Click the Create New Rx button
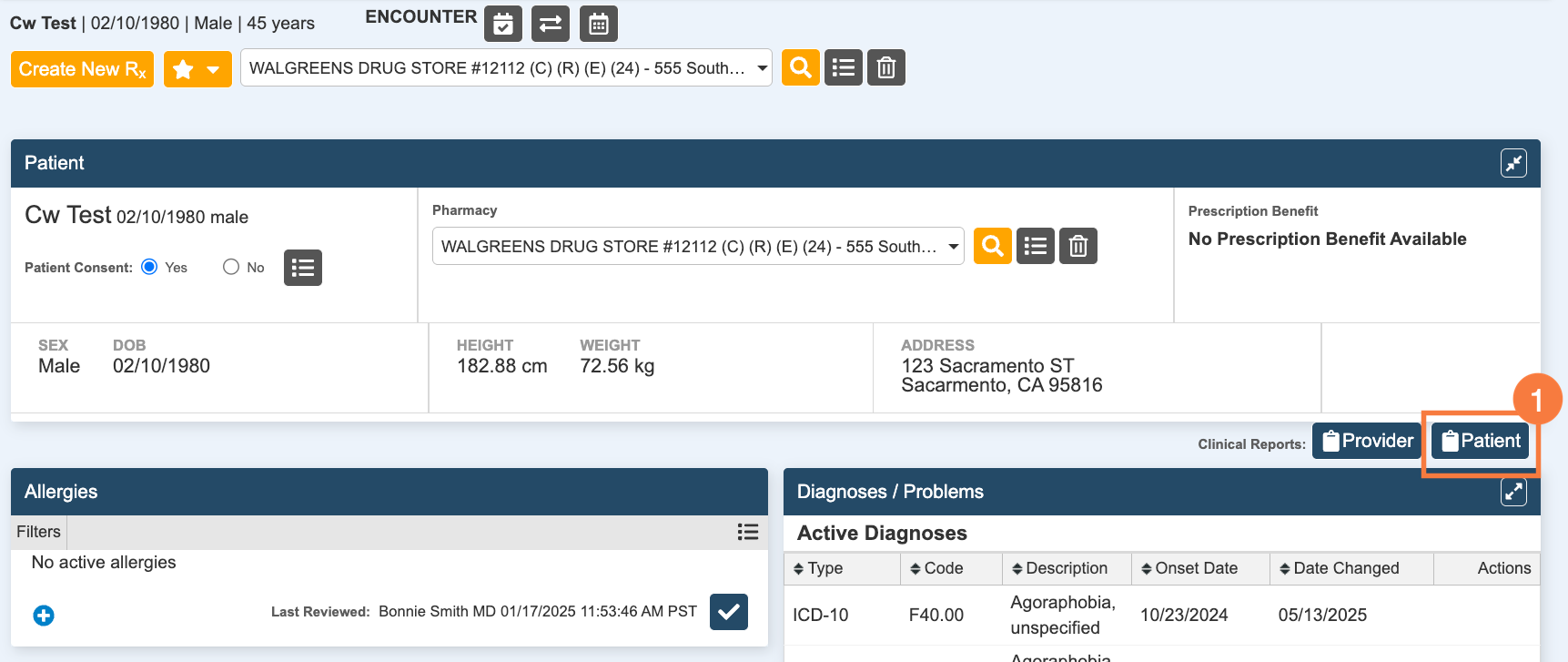 [x=82, y=69]
